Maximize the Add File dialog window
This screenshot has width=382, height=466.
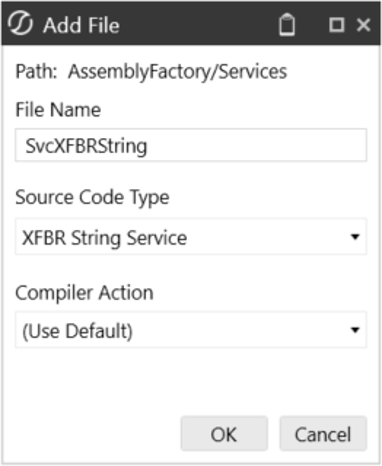[337, 25]
